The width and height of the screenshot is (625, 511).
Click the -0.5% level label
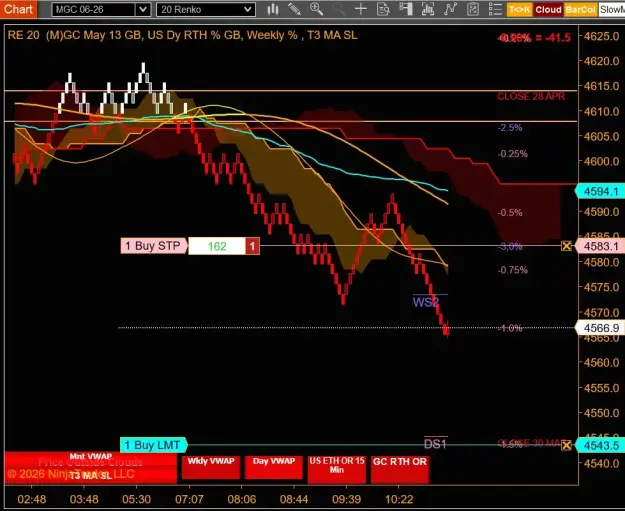(510, 212)
